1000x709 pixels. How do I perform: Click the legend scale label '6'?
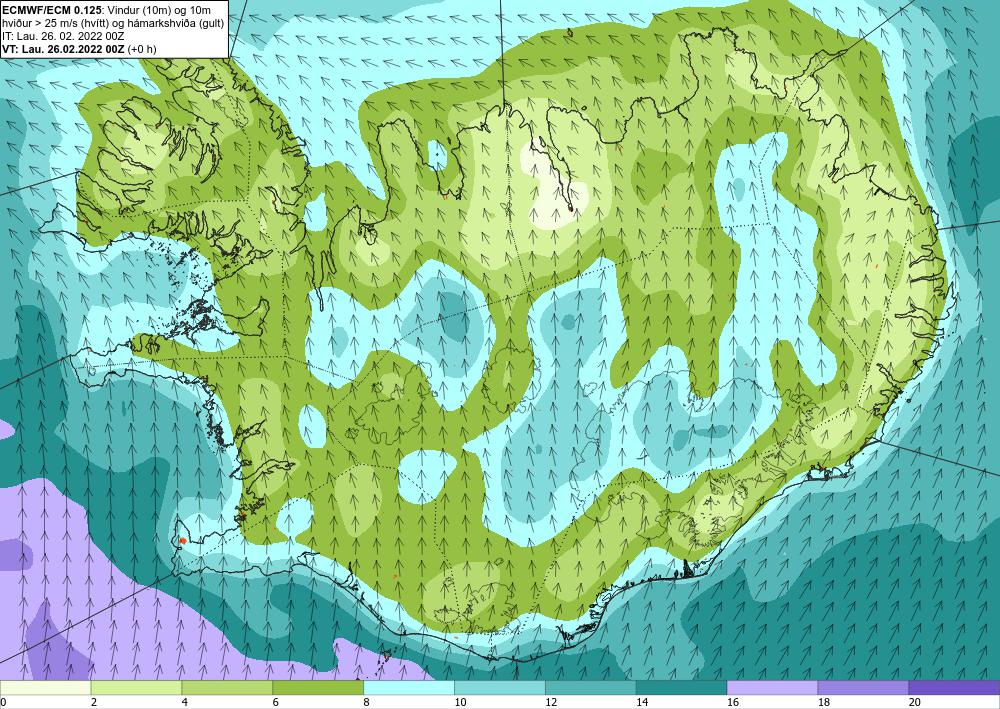pos(276,703)
